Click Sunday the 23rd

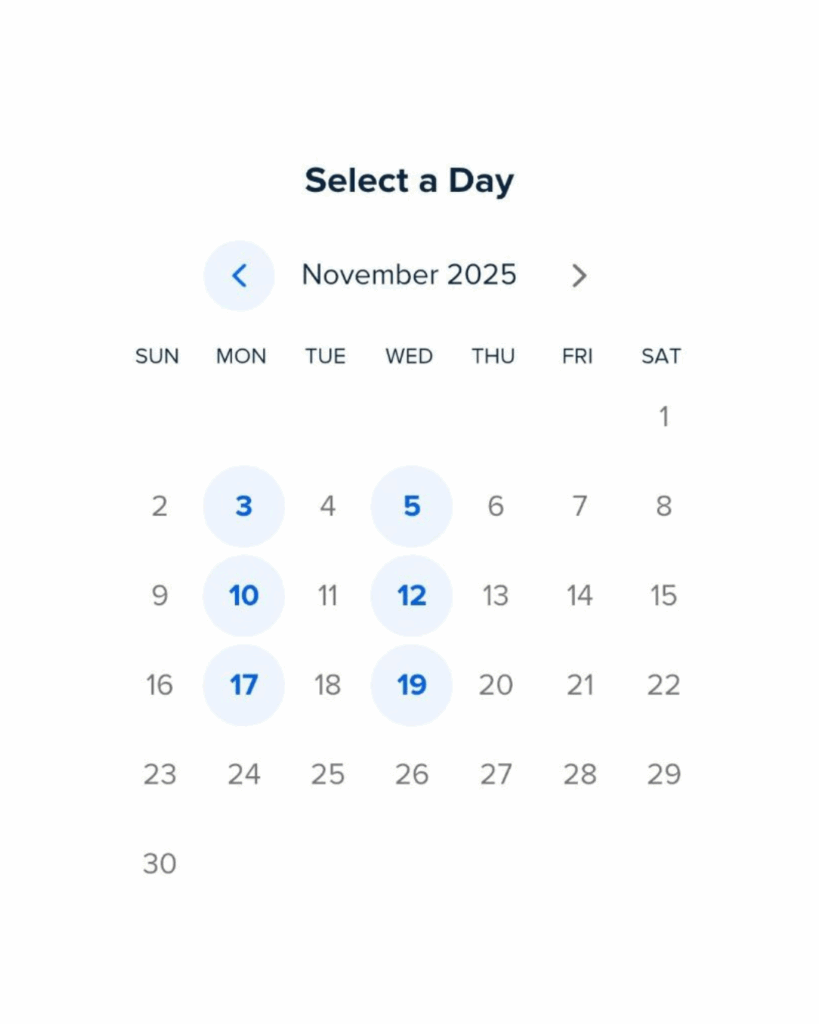pyautogui.click(x=160, y=774)
